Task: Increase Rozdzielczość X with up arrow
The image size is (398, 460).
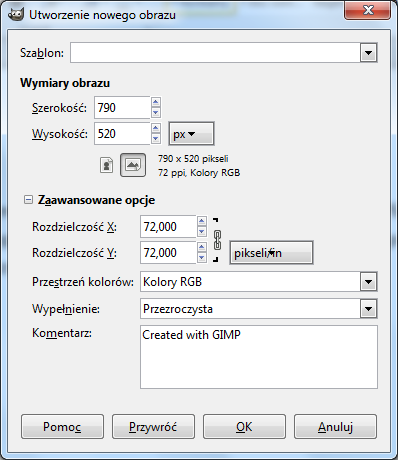Action: [x=202, y=221]
